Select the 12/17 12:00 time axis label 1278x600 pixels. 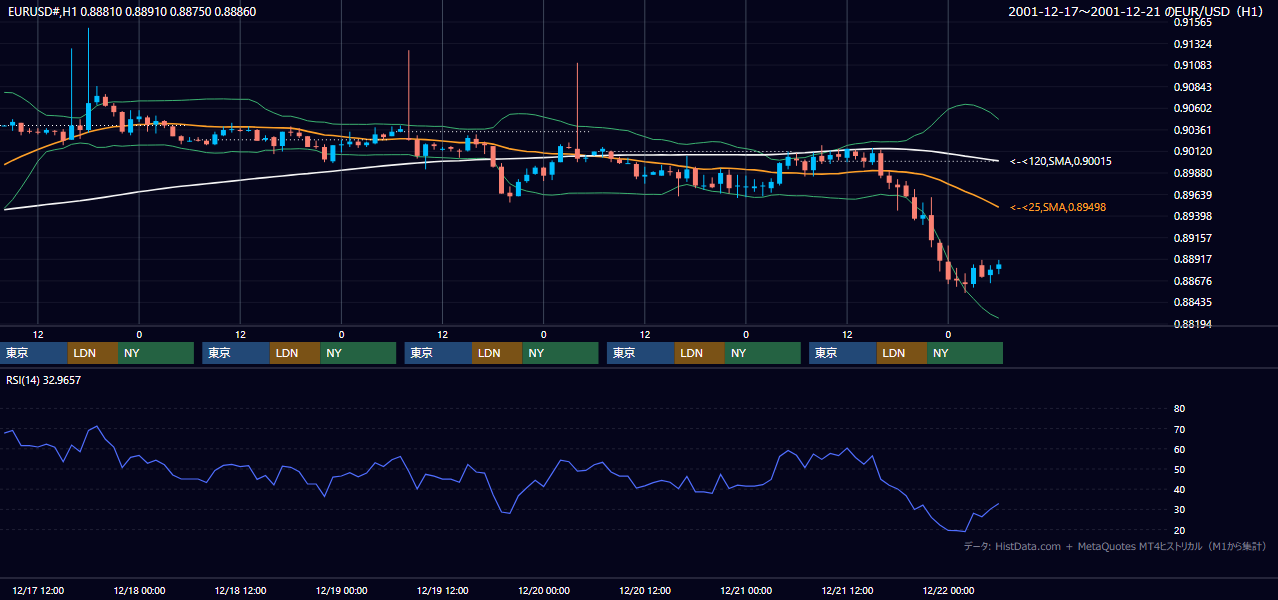[38, 591]
